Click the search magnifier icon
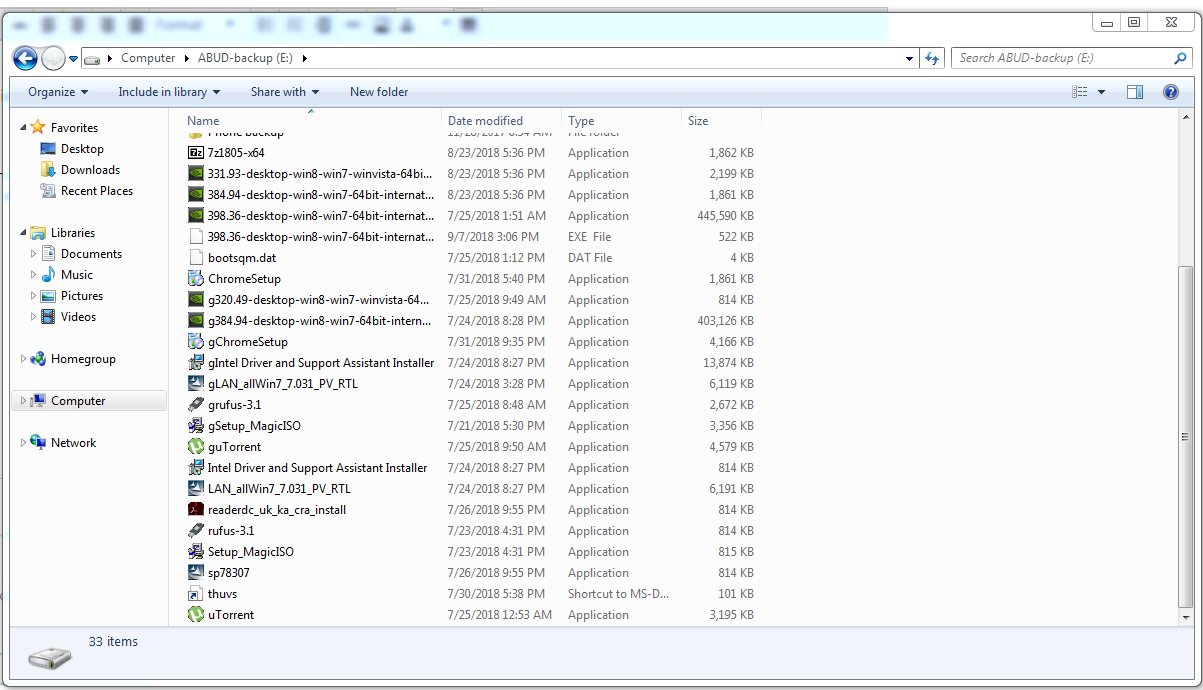Viewport: 1203px width, 690px height. click(1180, 58)
